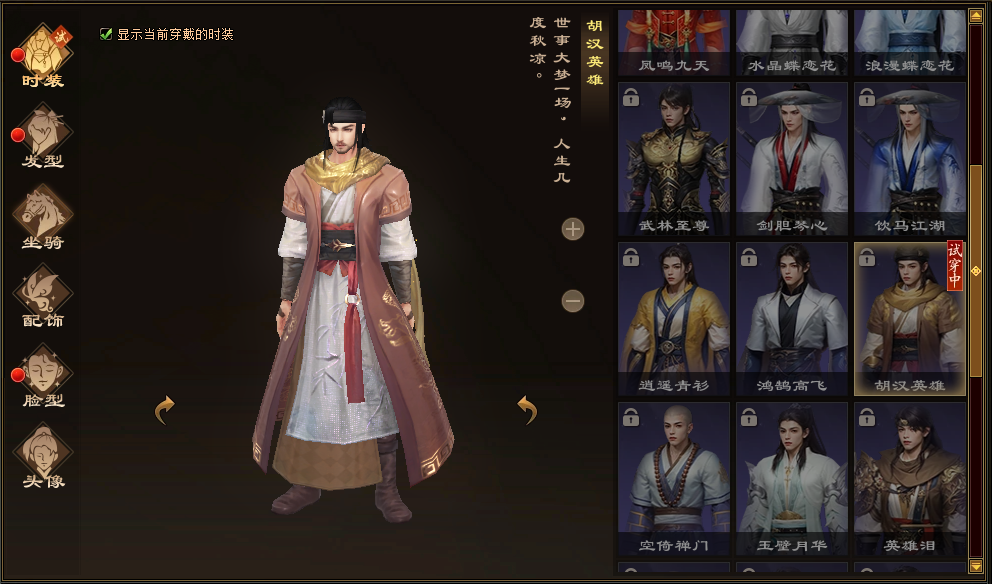Zoom in with the plus icon
992x584 pixels.
click(x=573, y=229)
